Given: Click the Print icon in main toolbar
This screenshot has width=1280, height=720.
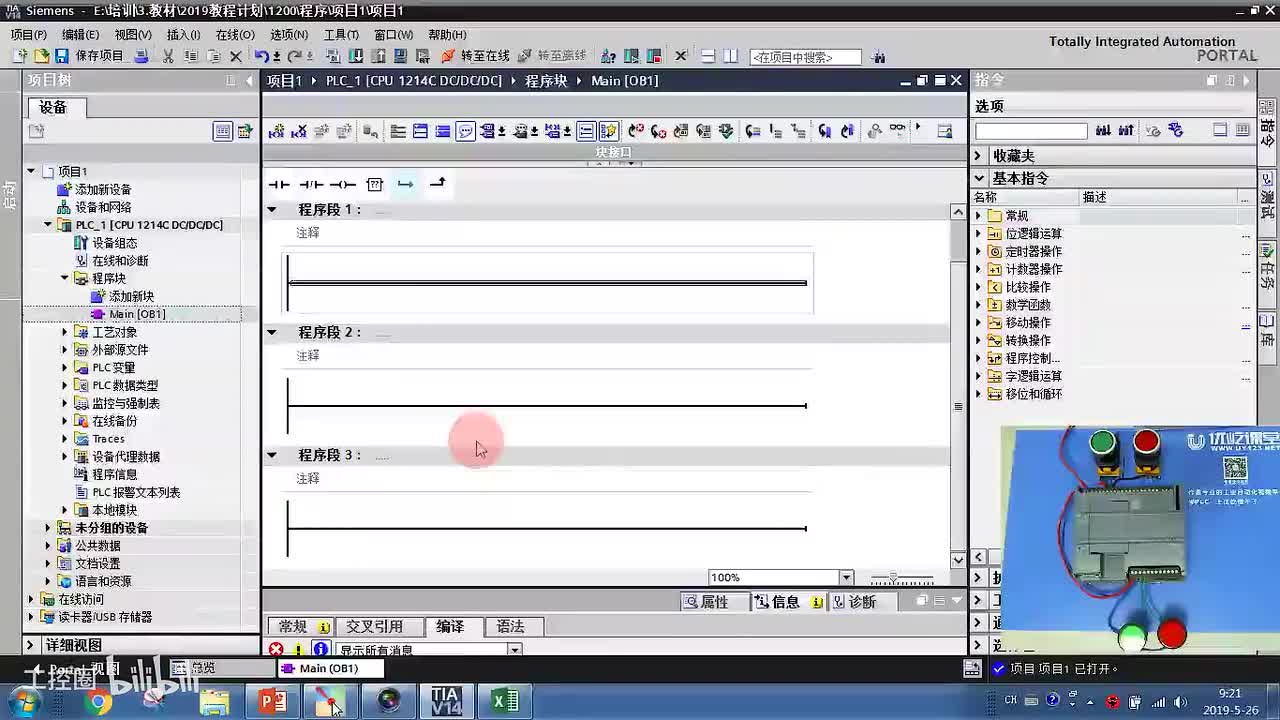Looking at the screenshot, I should 141,56.
